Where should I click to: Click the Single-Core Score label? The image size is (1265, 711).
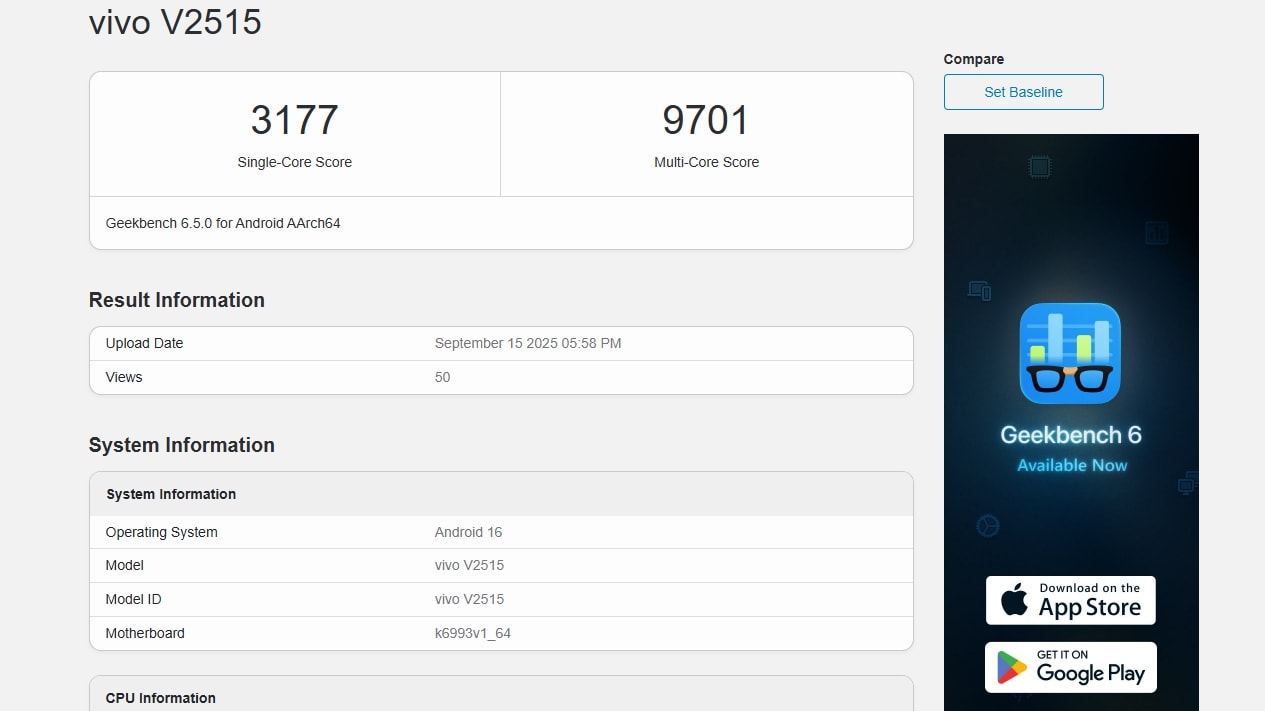point(295,162)
